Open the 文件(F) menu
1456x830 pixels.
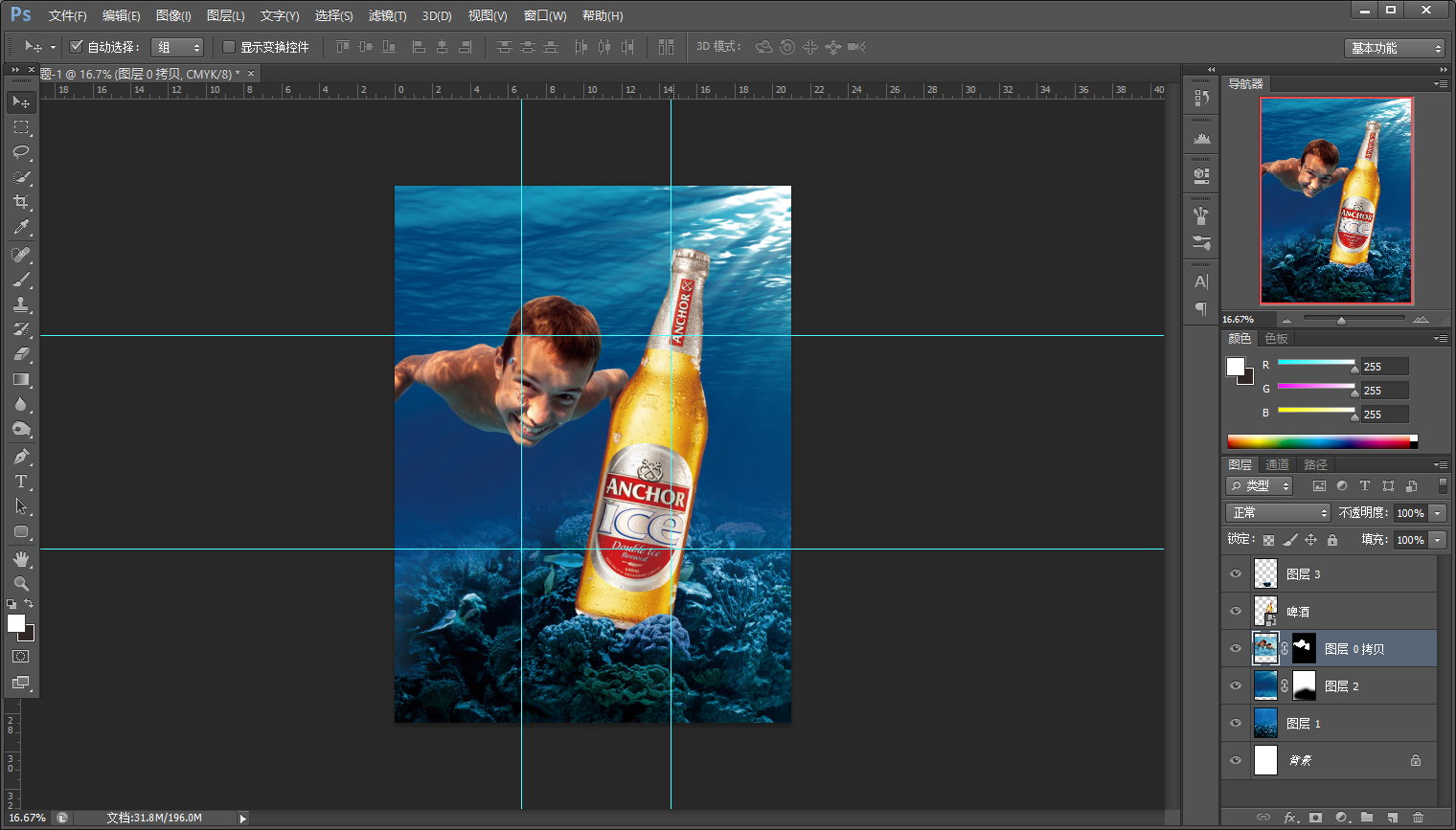click(x=67, y=16)
